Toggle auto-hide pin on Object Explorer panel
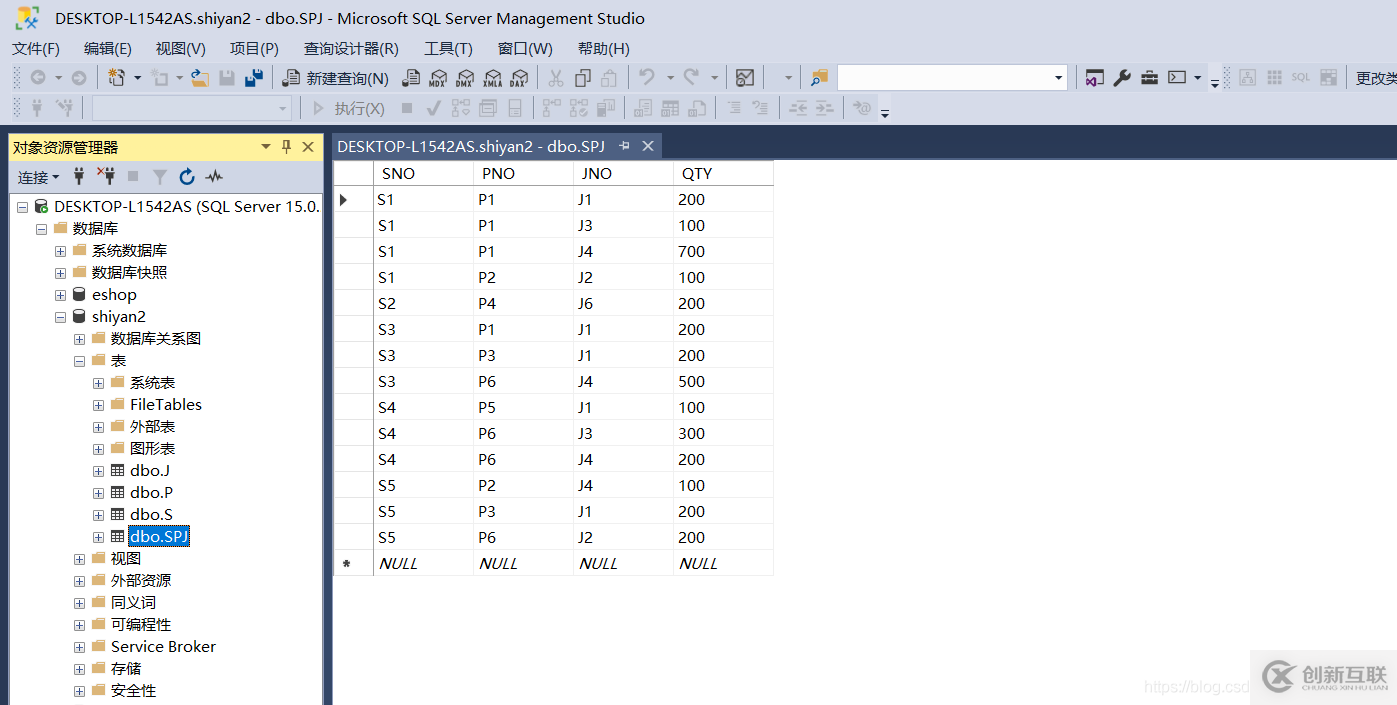Image resolution: width=1397 pixels, height=705 pixels. [x=286, y=146]
